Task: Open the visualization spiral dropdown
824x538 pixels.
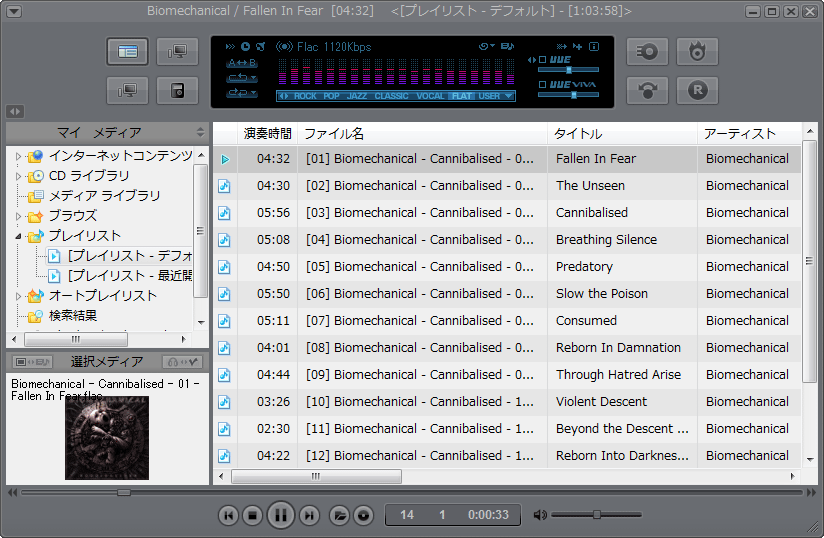Action: [x=487, y=47]
